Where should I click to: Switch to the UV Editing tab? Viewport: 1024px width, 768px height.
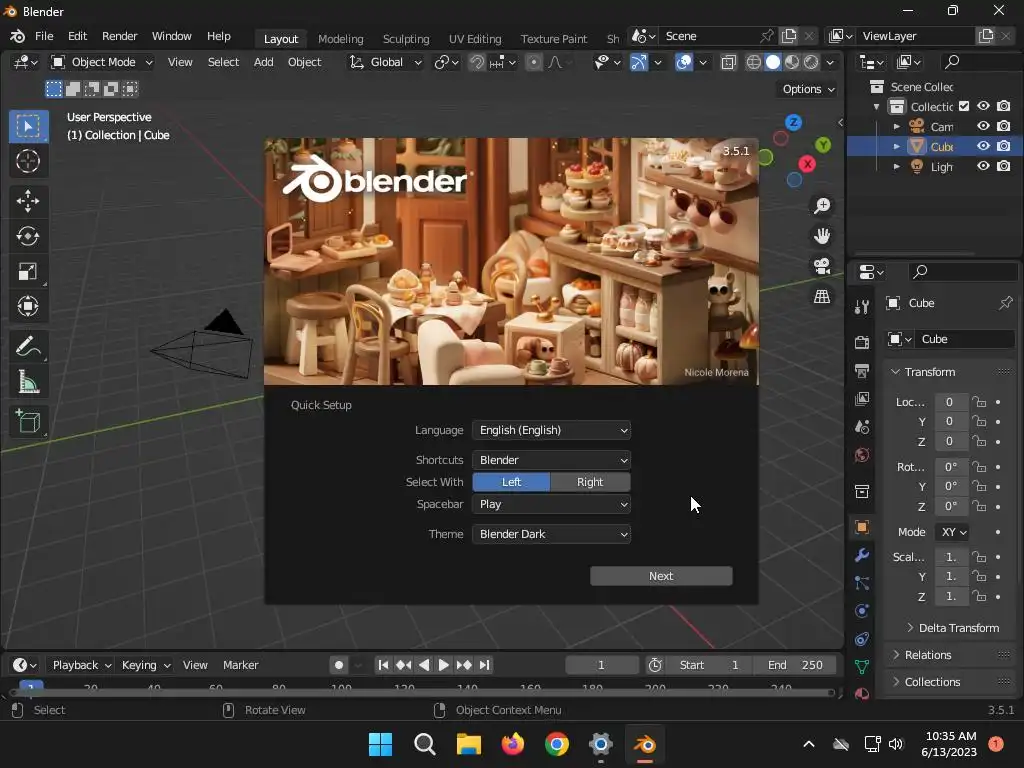[x=475, y=39]
